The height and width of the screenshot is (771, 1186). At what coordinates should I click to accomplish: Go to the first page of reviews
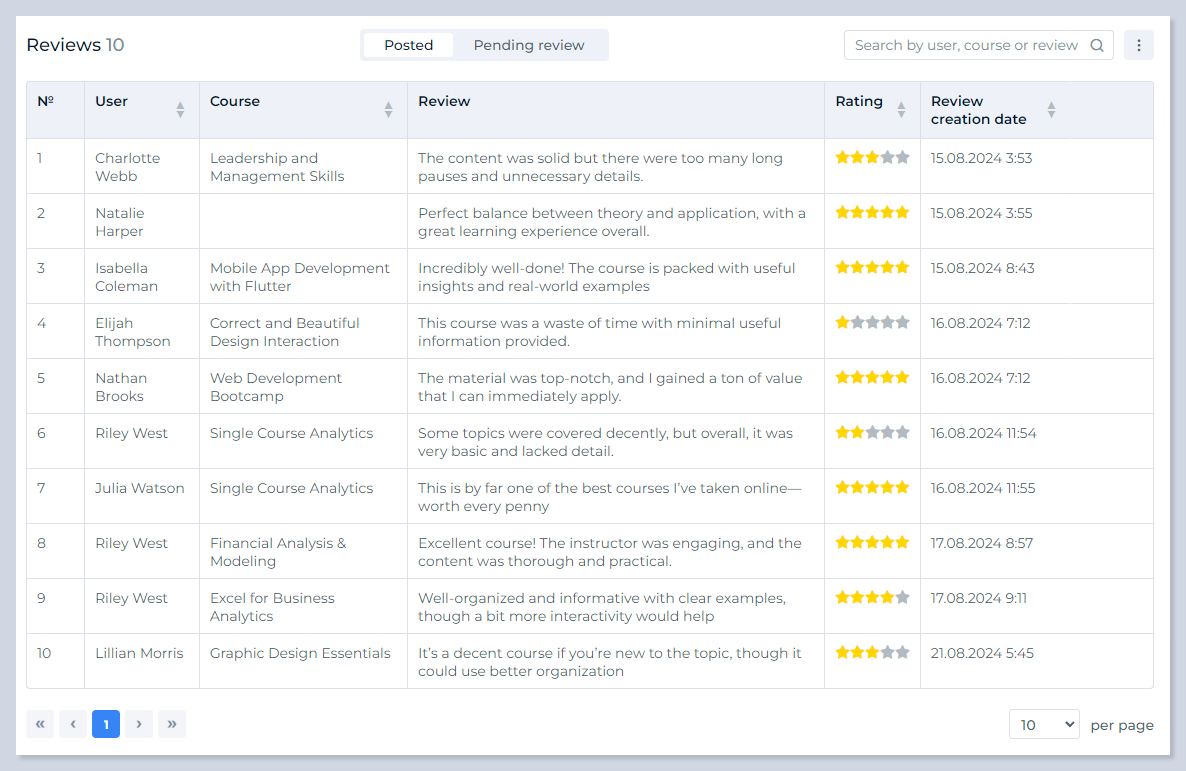point(40,724)
